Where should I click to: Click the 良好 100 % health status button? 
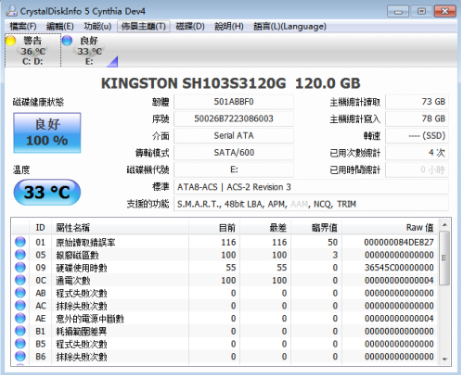click(x=47, y=133)
